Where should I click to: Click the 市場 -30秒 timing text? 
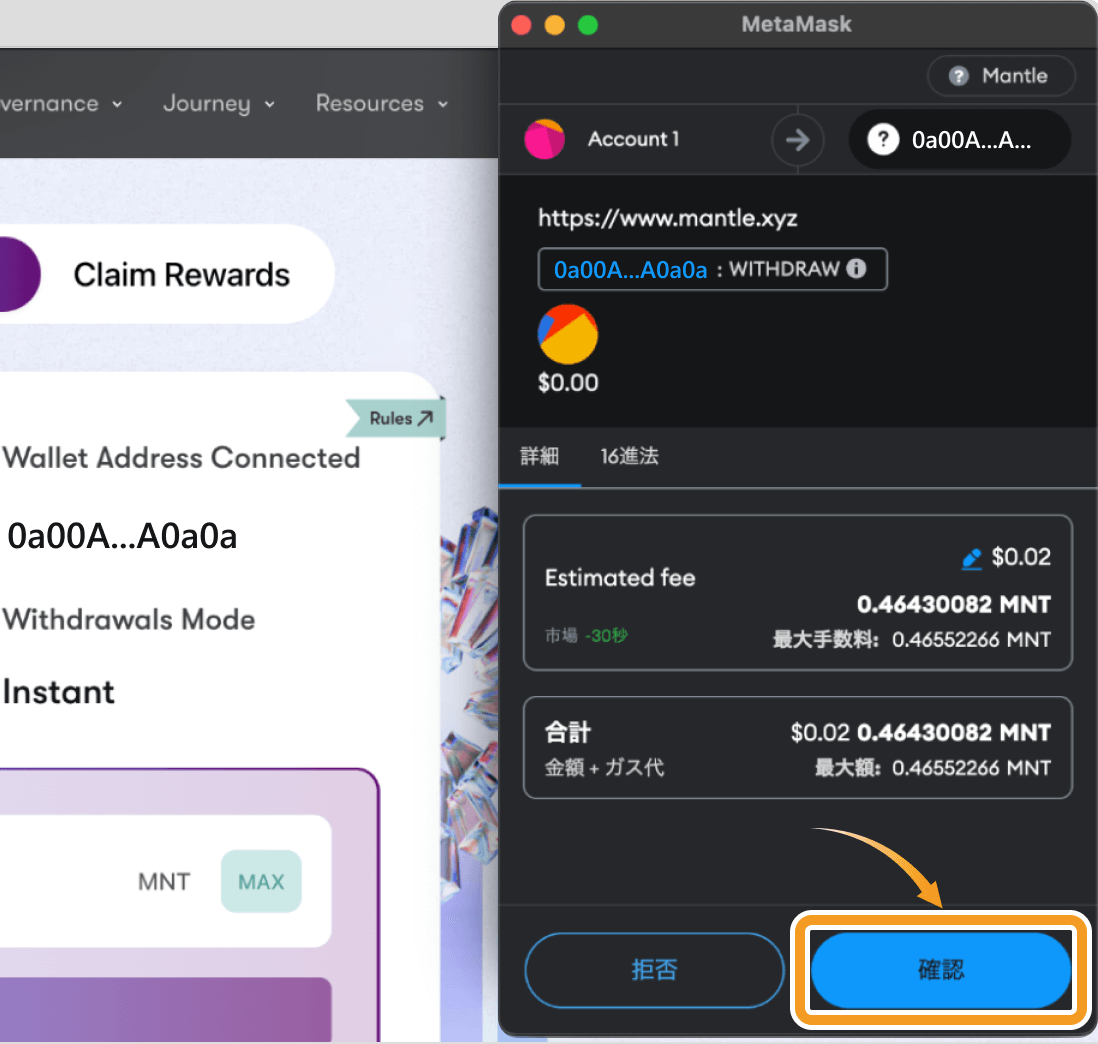coord(586,636)
